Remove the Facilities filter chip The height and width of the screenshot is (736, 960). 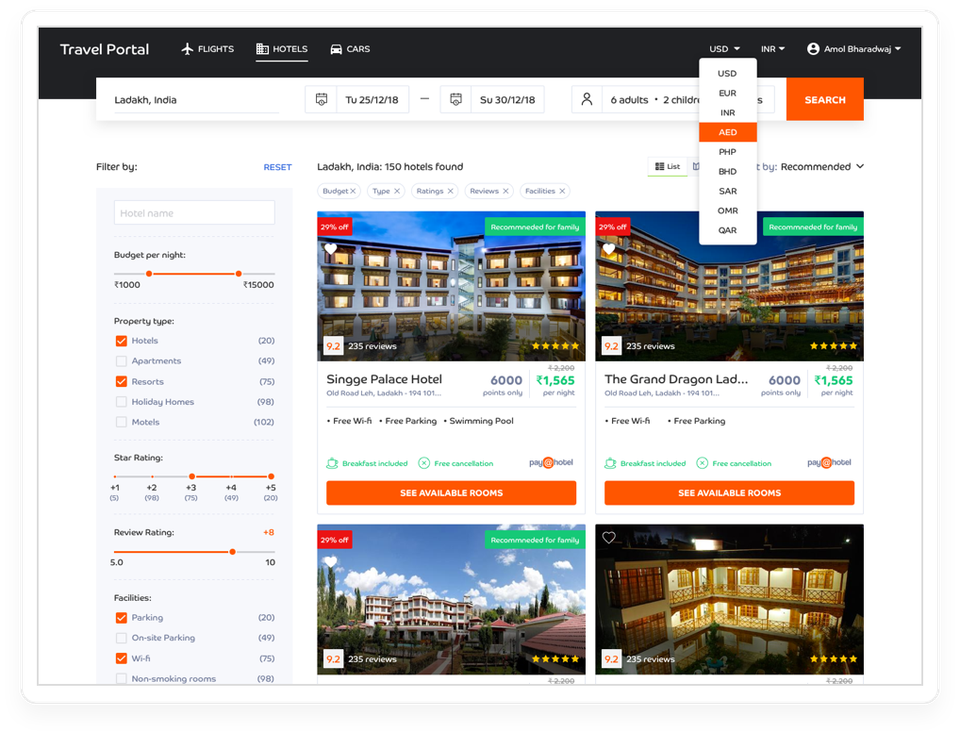(562, 191)
